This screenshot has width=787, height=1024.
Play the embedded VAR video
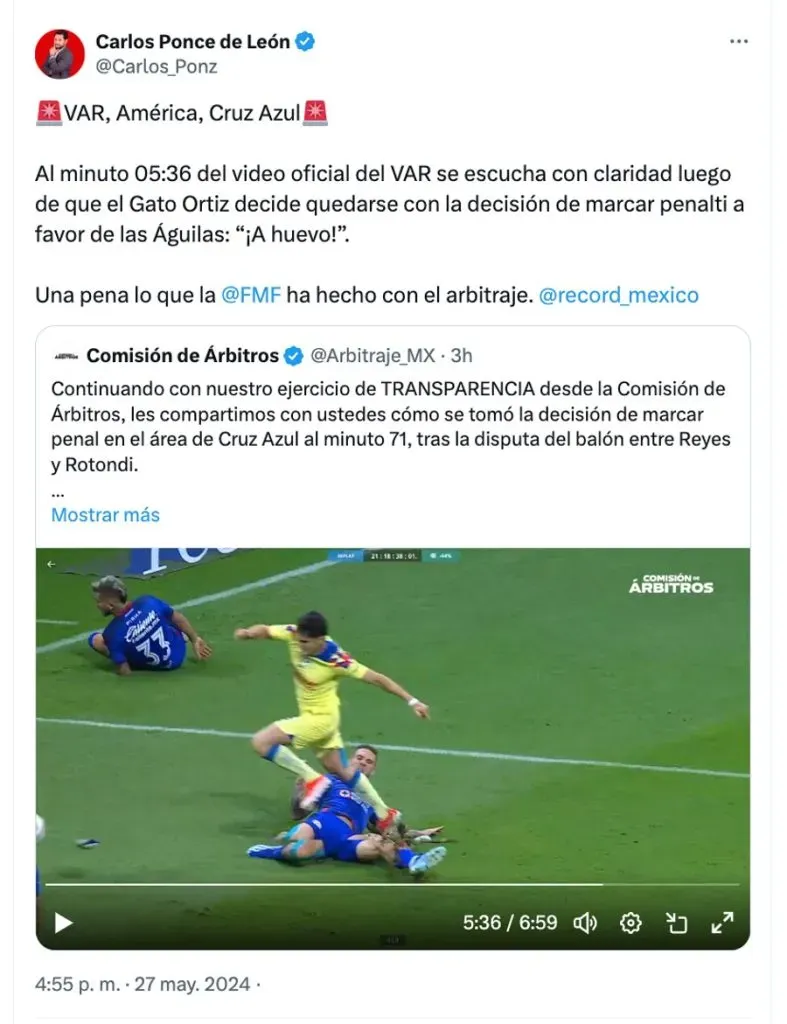coord(63,923)
